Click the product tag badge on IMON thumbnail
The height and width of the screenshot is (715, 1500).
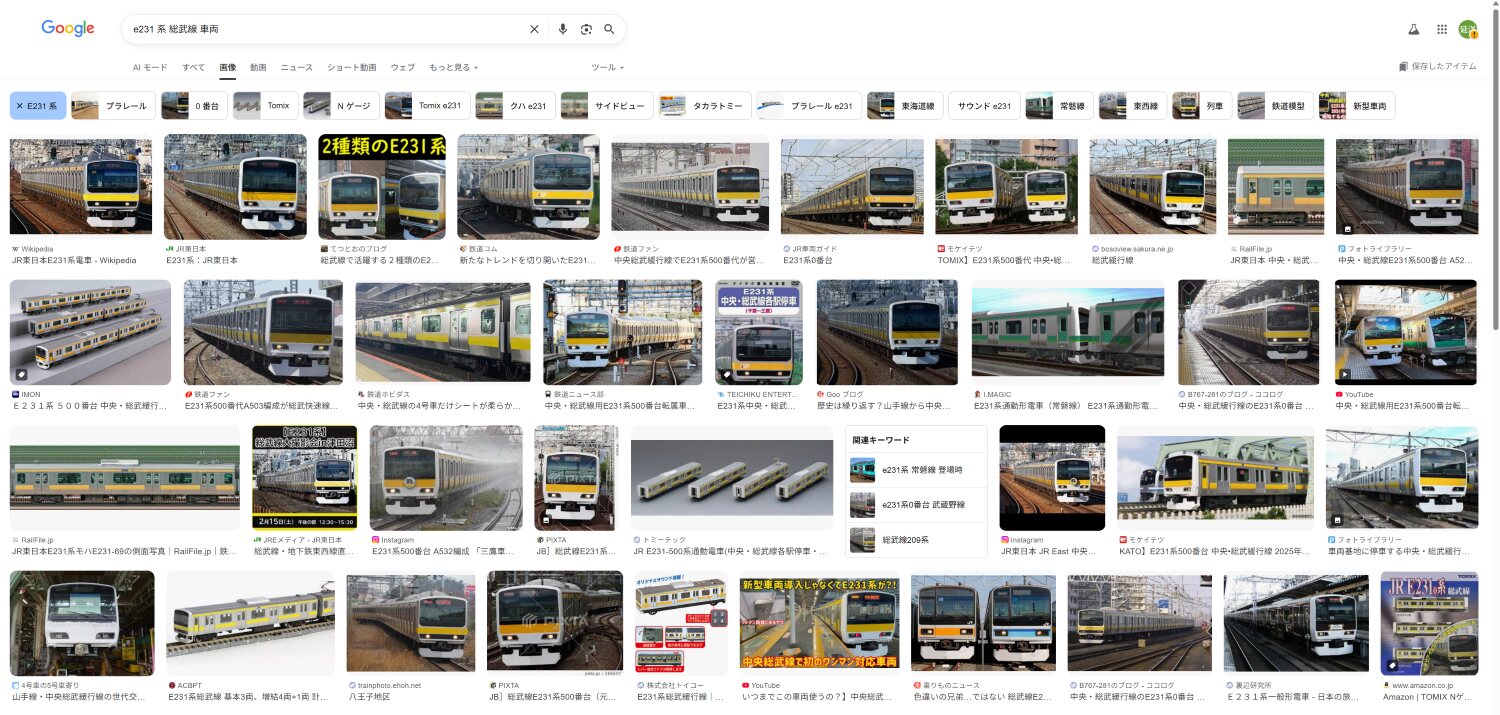[22, 374]
